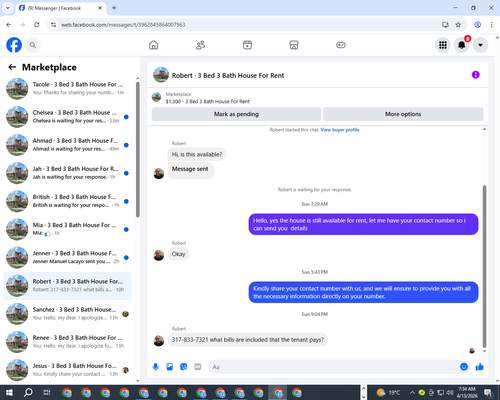Attach a photo with the image icon
Image resolution: width=500 pixels, height=400 pixels.
click(x=170, y=367)
